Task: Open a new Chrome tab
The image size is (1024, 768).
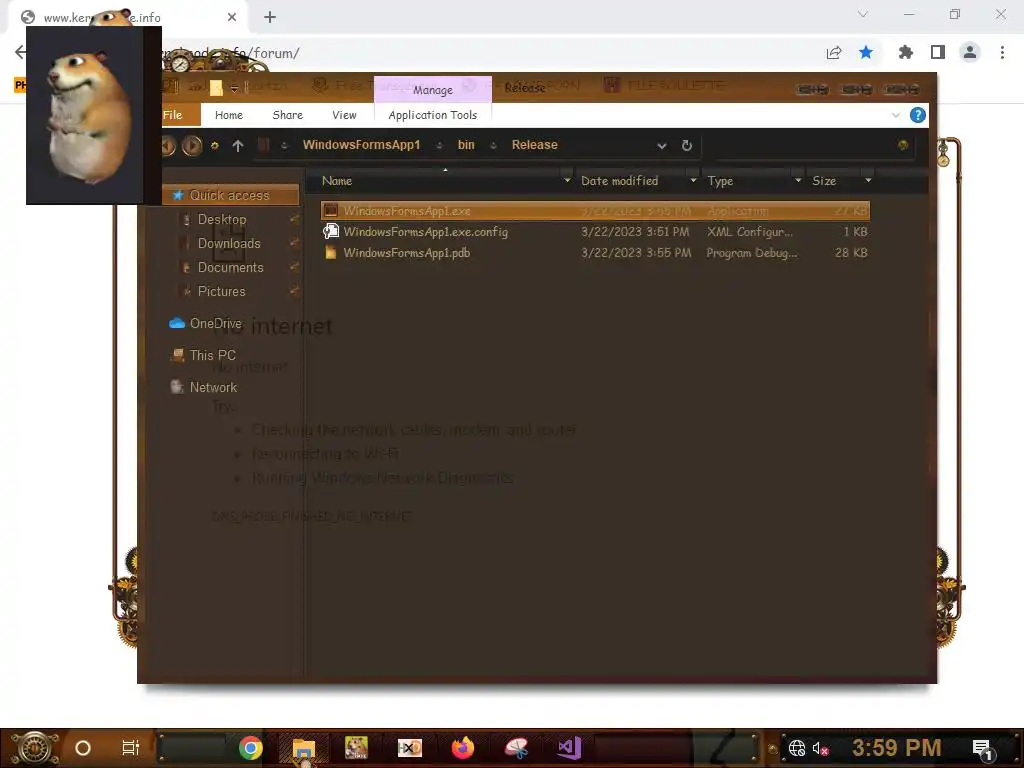Action: pos(270,17)
